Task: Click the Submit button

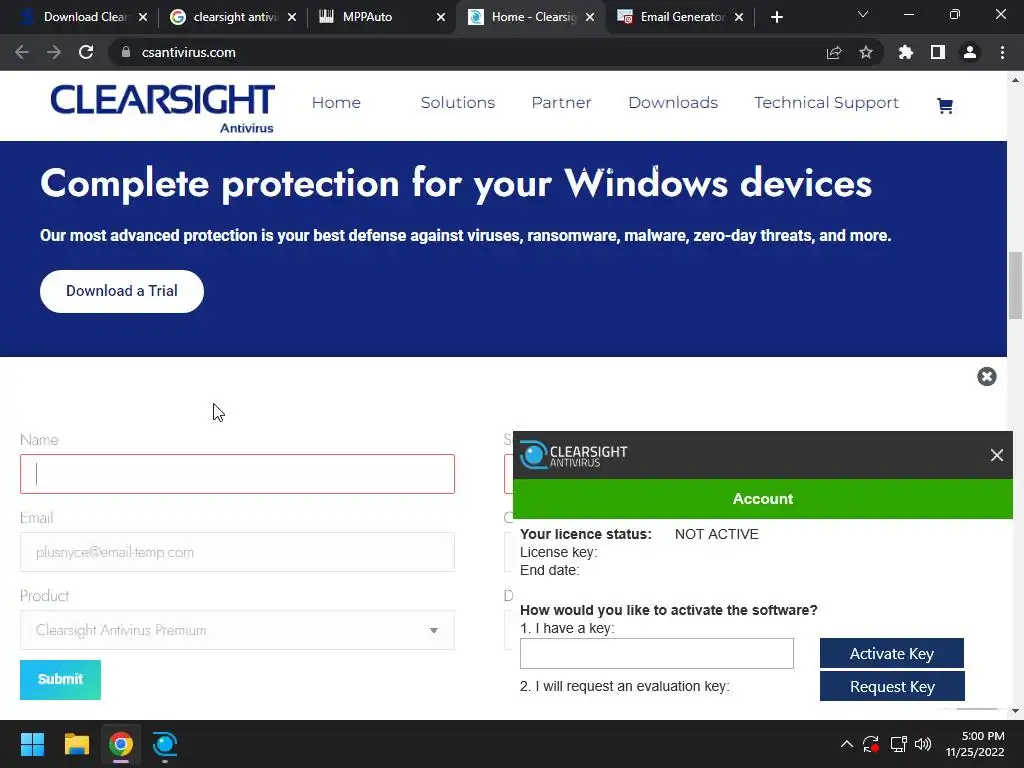Action: tap(60, 680)
